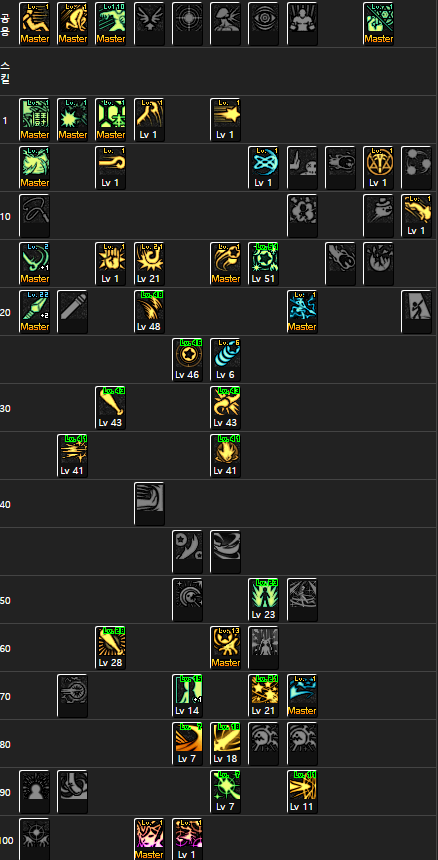Click the Lv 28 club skill icon
Viewport: 438px width, 860px height.
[x=110, y=648]
